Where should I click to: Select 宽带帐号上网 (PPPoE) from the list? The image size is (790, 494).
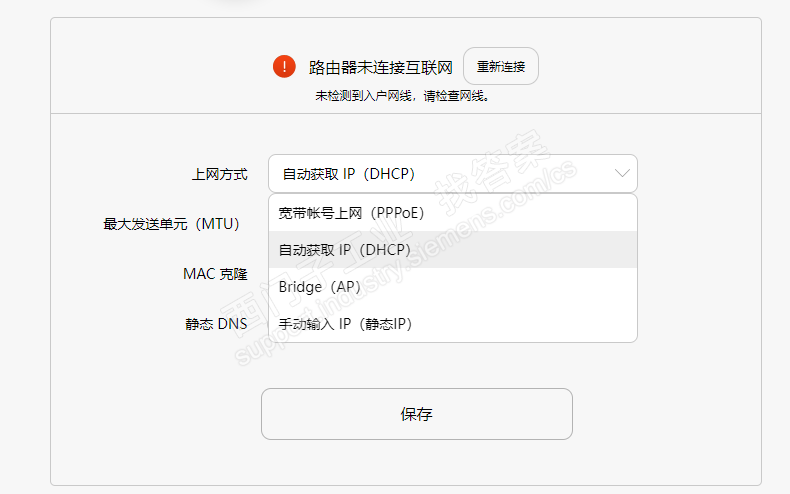(x=351, y=213)
